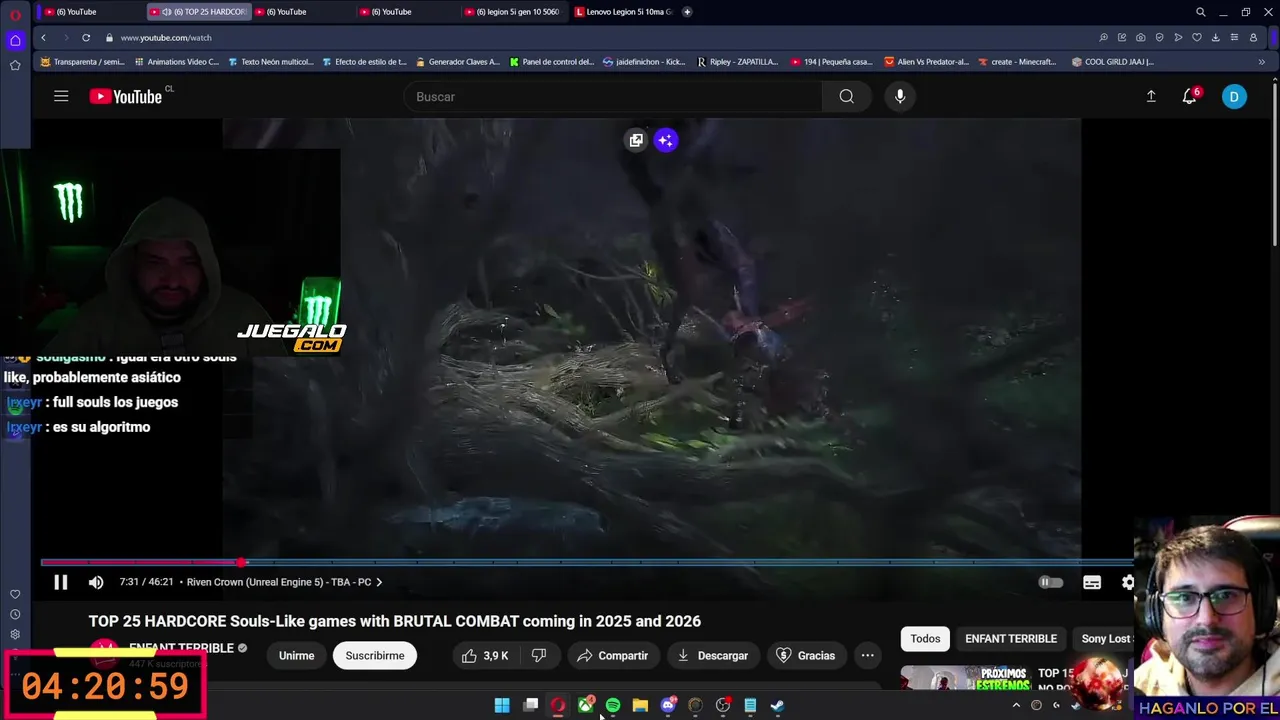
Task: Click the address bar www.youtube.com/watch
Action: [x=166, y=37]
